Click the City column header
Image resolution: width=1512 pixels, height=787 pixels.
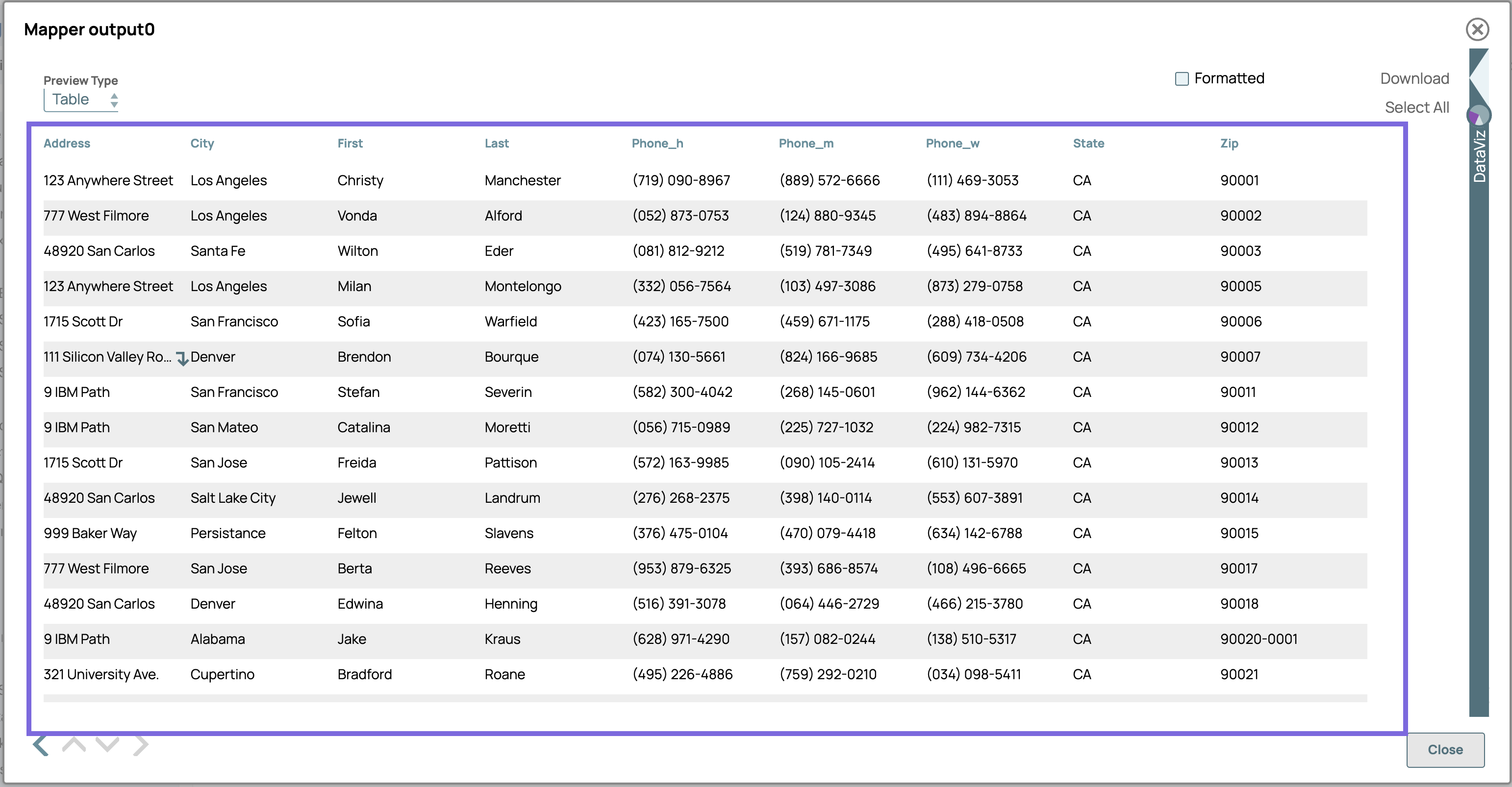[202, 143]
